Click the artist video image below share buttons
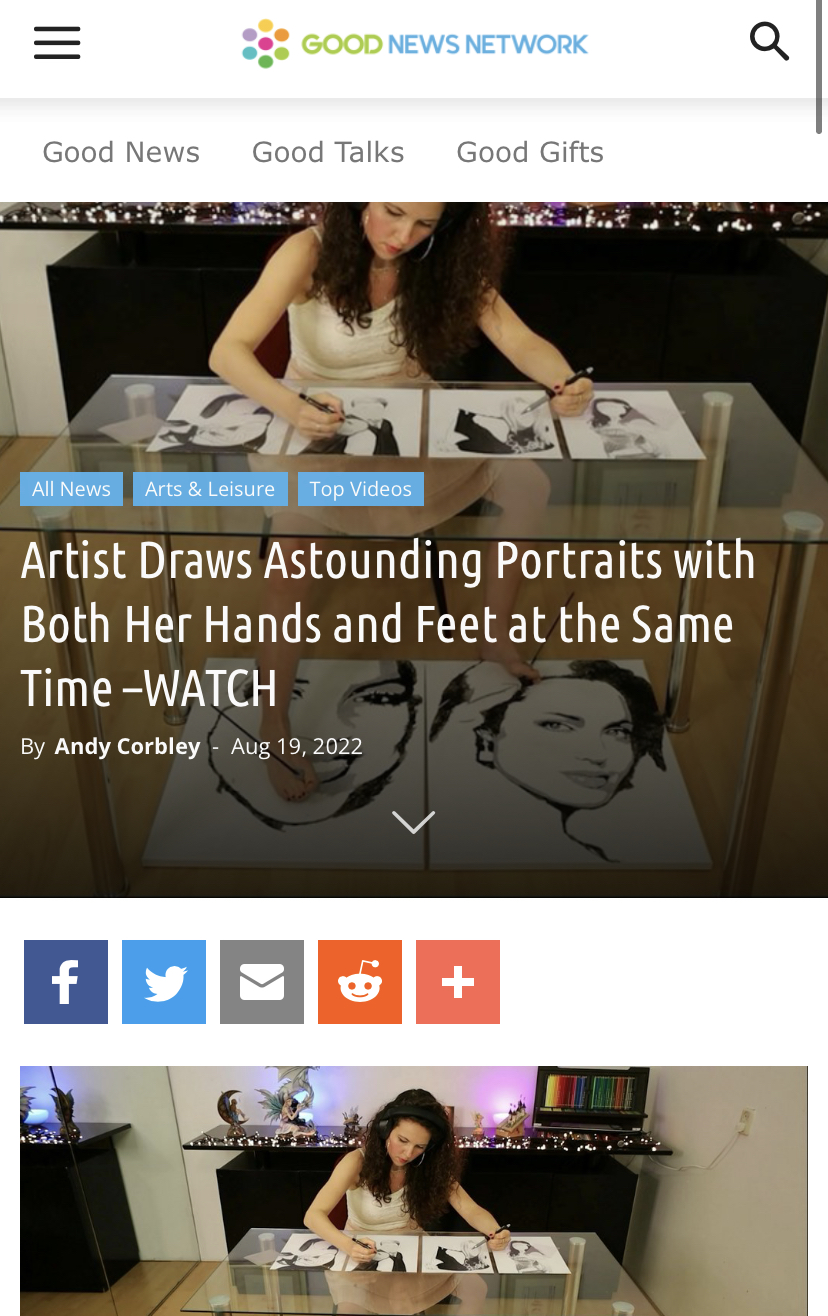Screen dimensions: 828x1316 click(414, 1191)
